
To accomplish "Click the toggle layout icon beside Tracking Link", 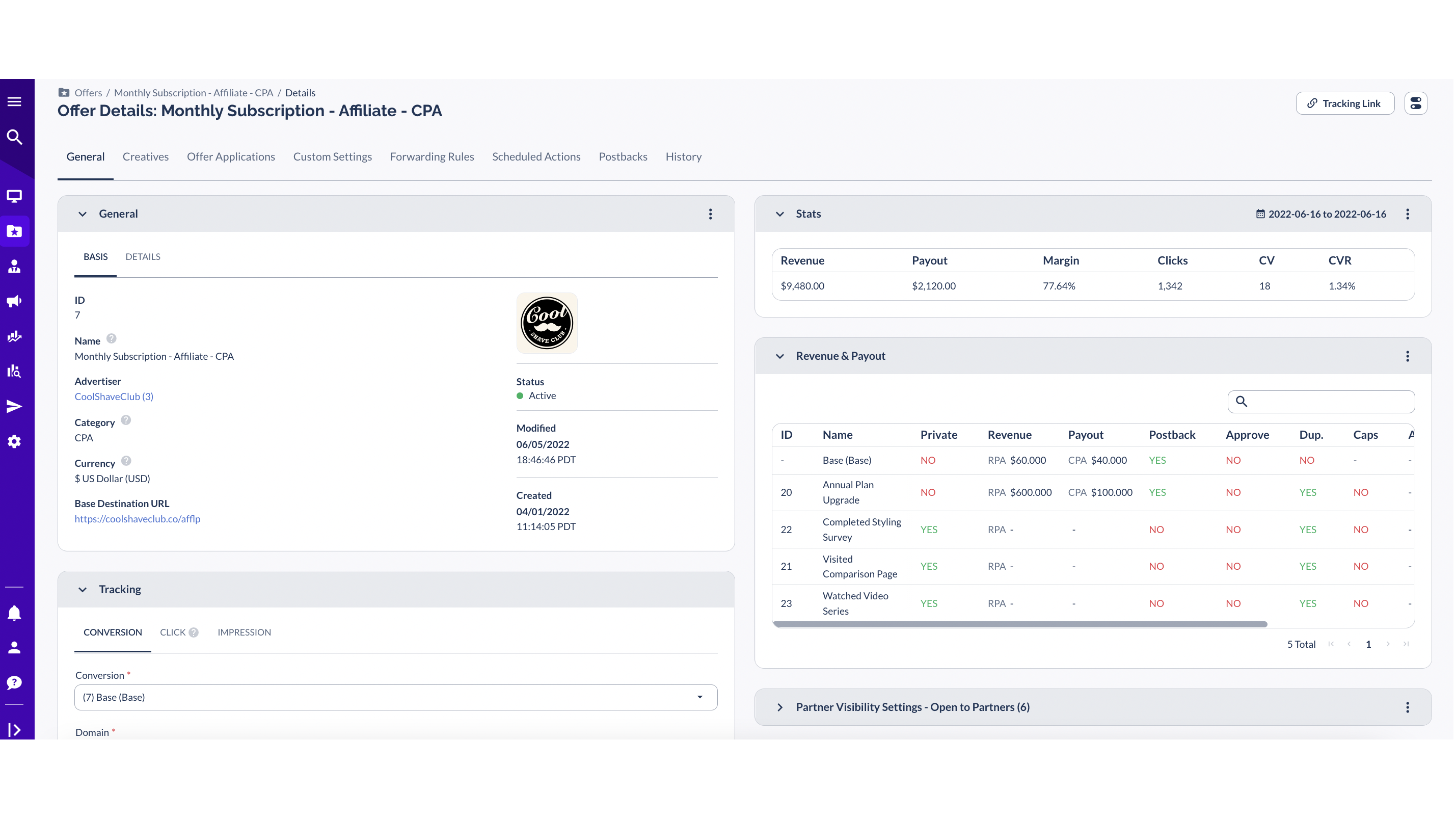I will point(1416,103).
